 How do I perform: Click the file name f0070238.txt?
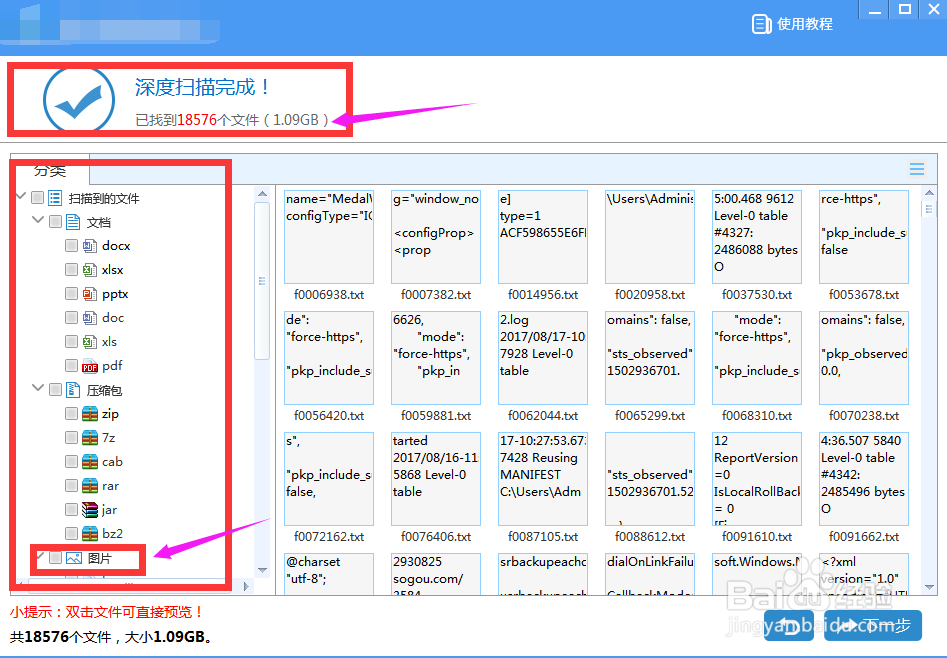point(864,416)
